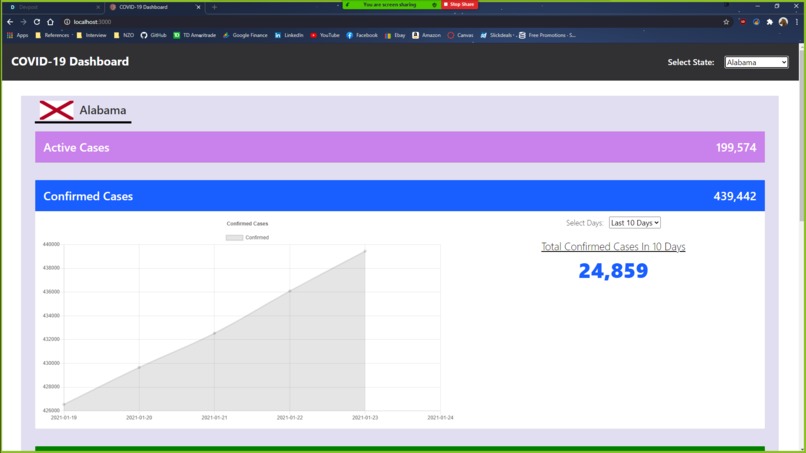
Task: Open the Interview bookmark folder
Action: (91, 35)
